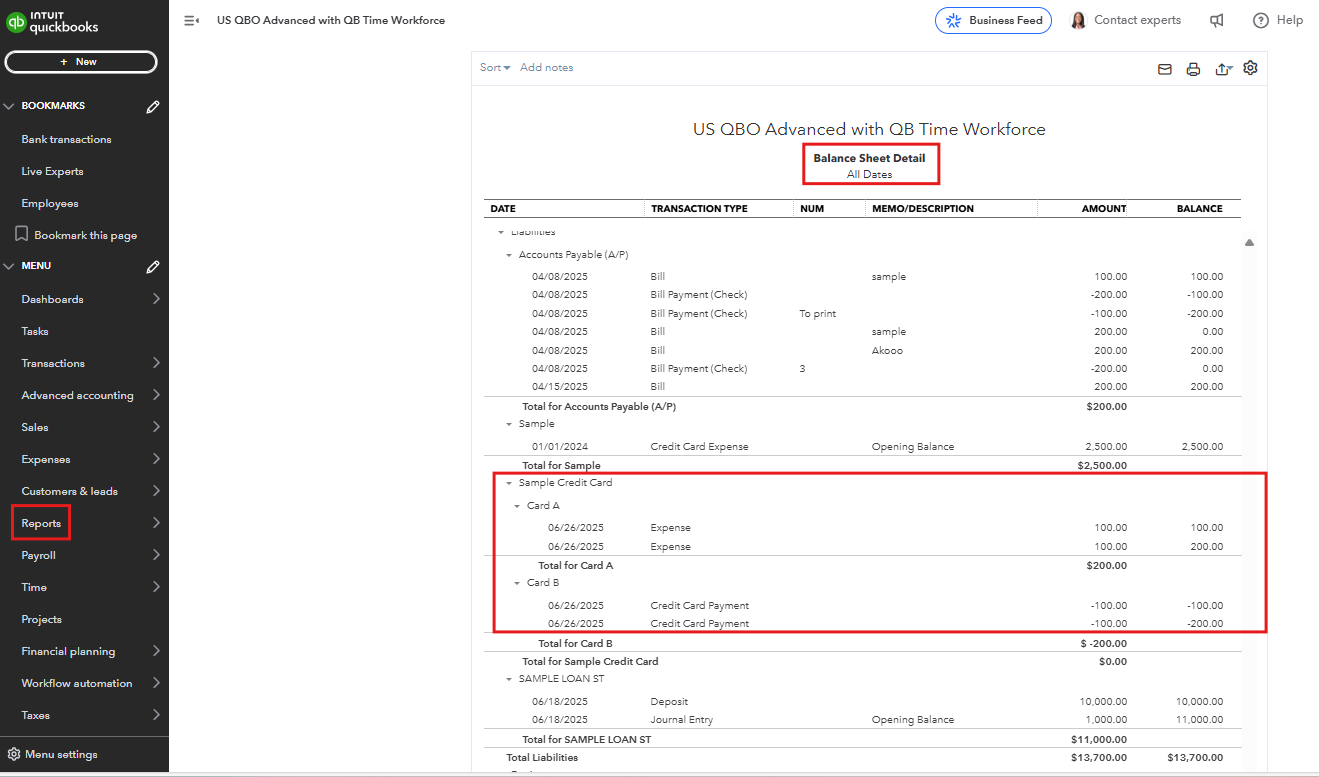
Task: Expand the Dashboards submenu arrow
Action: click(156, 299)
